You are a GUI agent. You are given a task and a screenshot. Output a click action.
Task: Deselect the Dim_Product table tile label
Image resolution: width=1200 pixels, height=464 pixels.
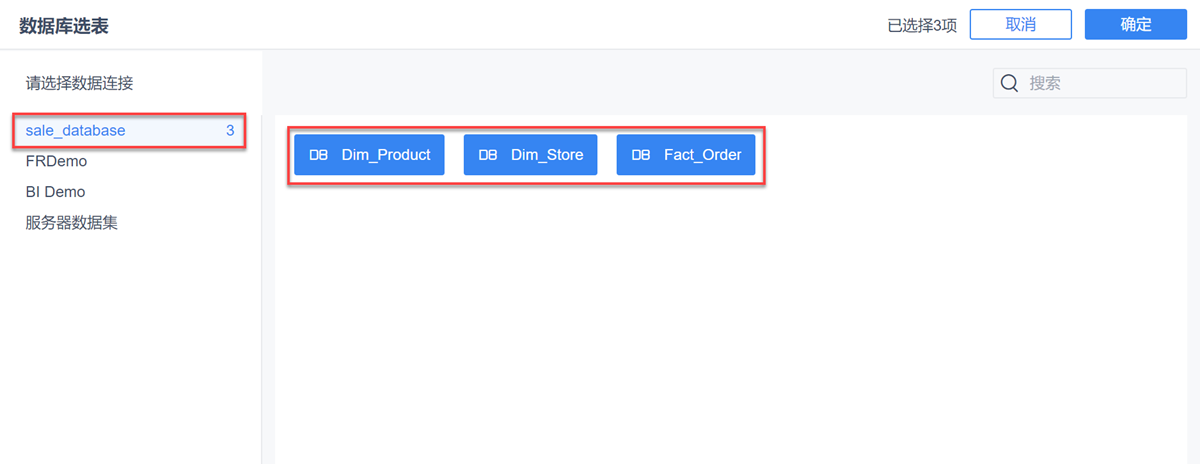tap(385, 155)
